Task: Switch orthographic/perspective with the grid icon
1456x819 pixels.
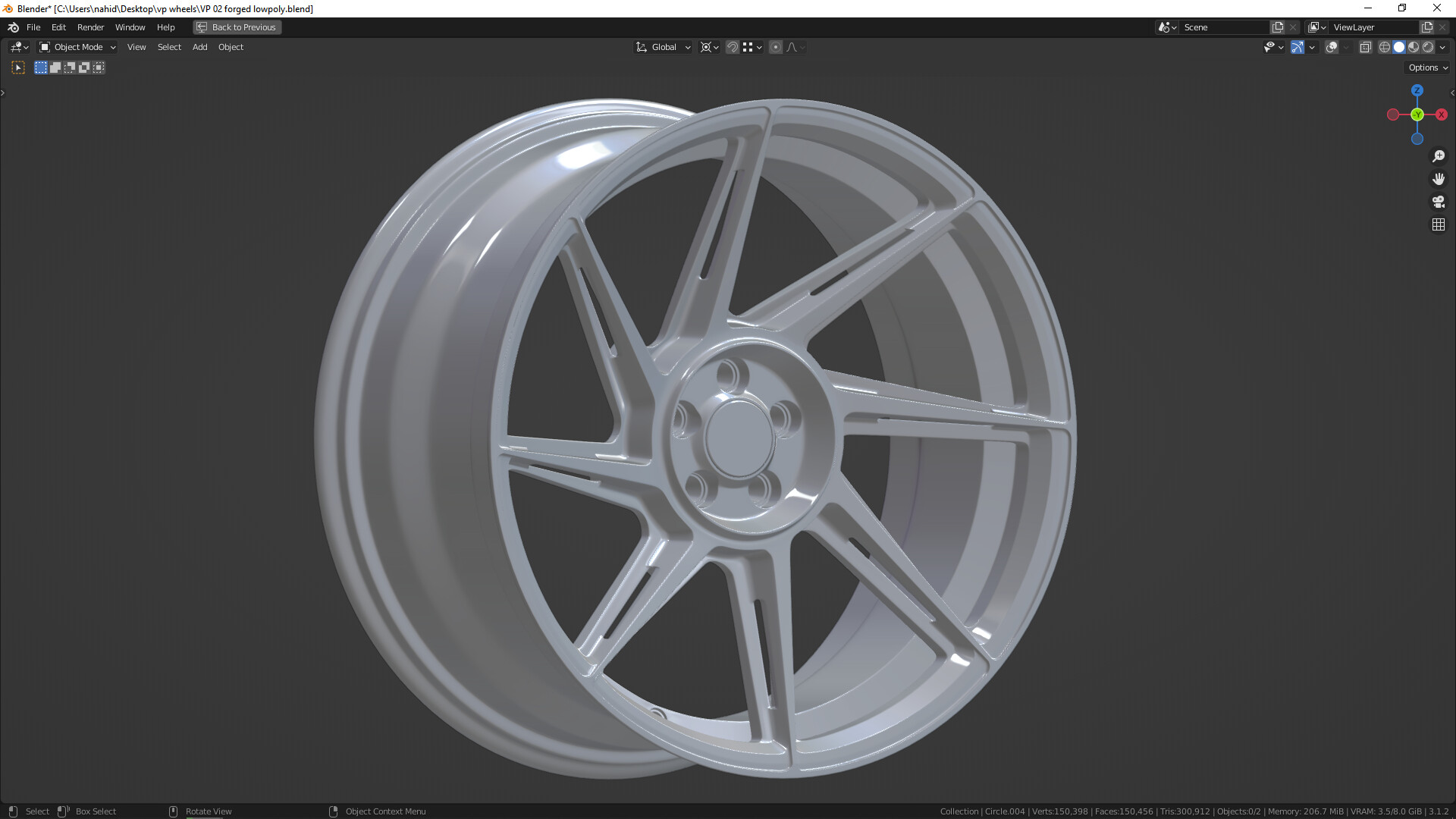Action: click(1439, 224)
